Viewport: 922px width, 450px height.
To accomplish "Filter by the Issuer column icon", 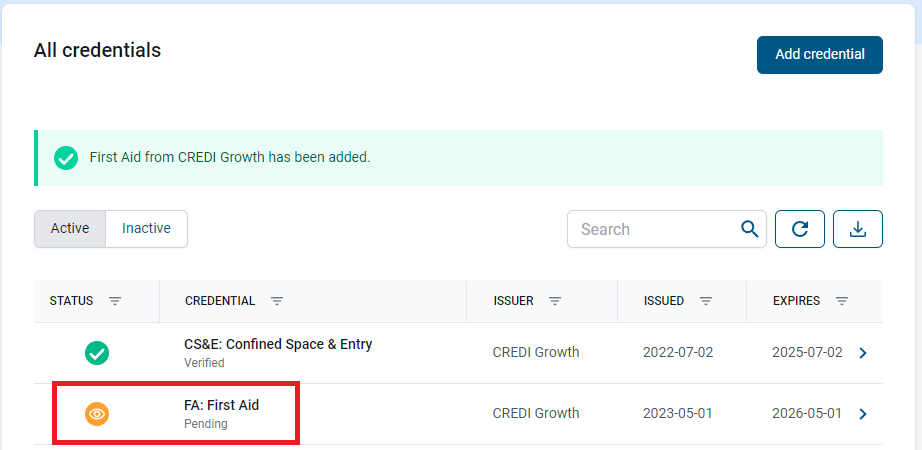I will [x=555, y=301].
